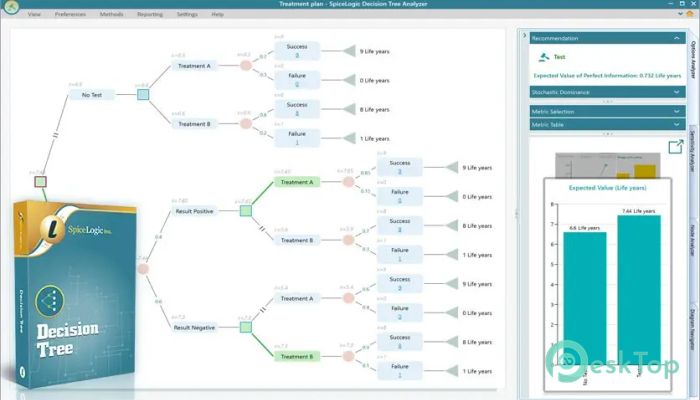This screenshot has height=400, width=700.
Task: Click payoff triangle for bottommost 1 Life years
Action: 453,371
